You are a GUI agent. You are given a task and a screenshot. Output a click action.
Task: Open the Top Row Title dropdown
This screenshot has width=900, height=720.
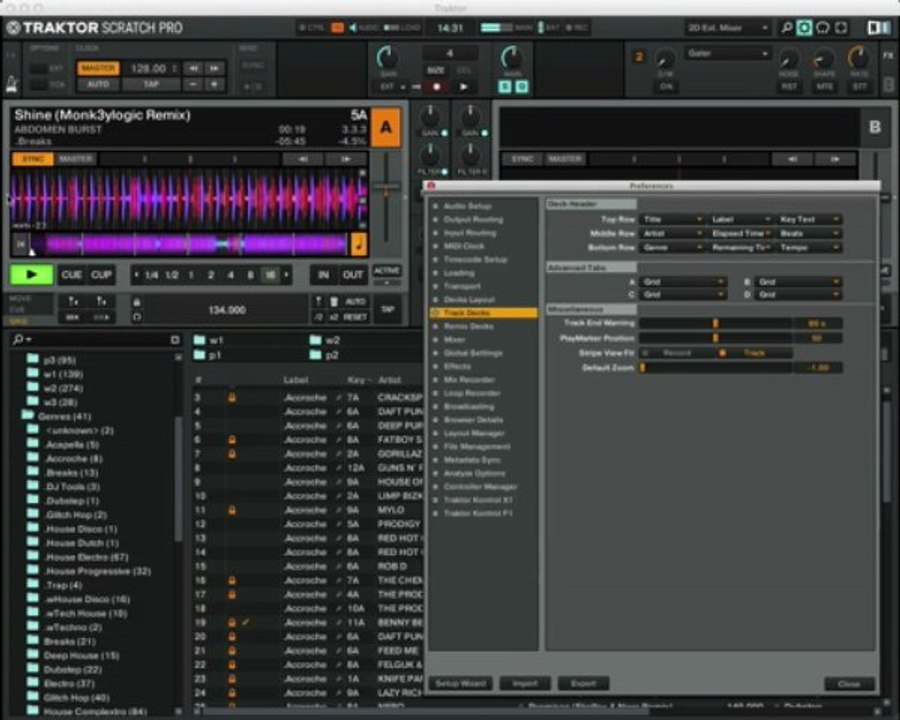[672, 219]
